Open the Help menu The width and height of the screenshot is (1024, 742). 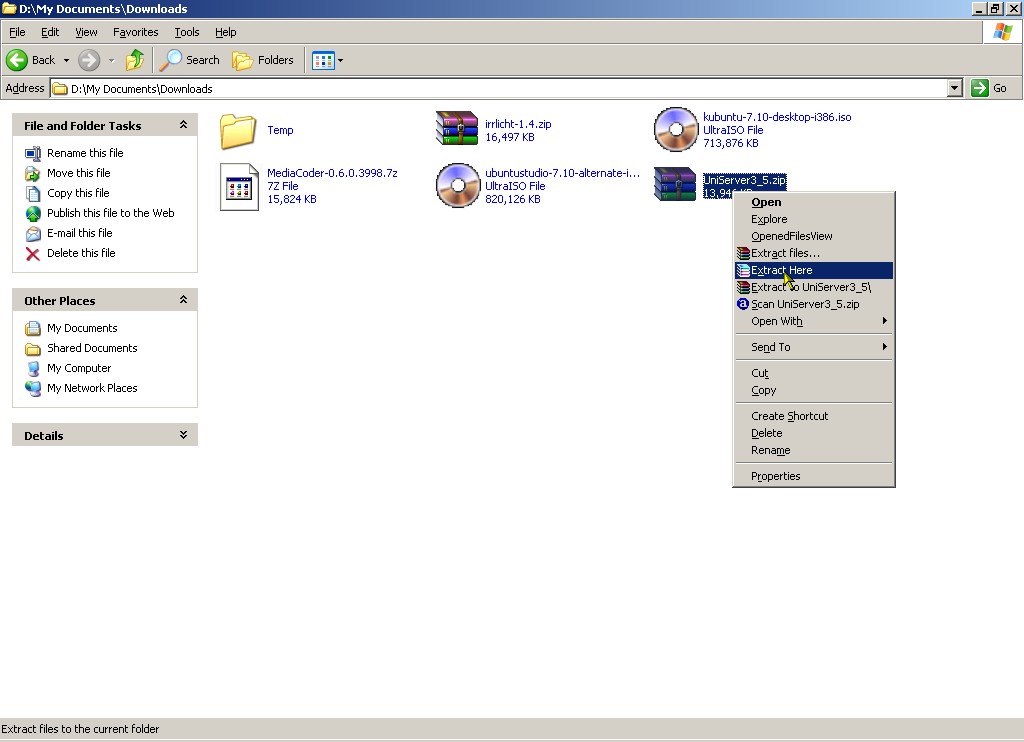[x=225, y=32]
